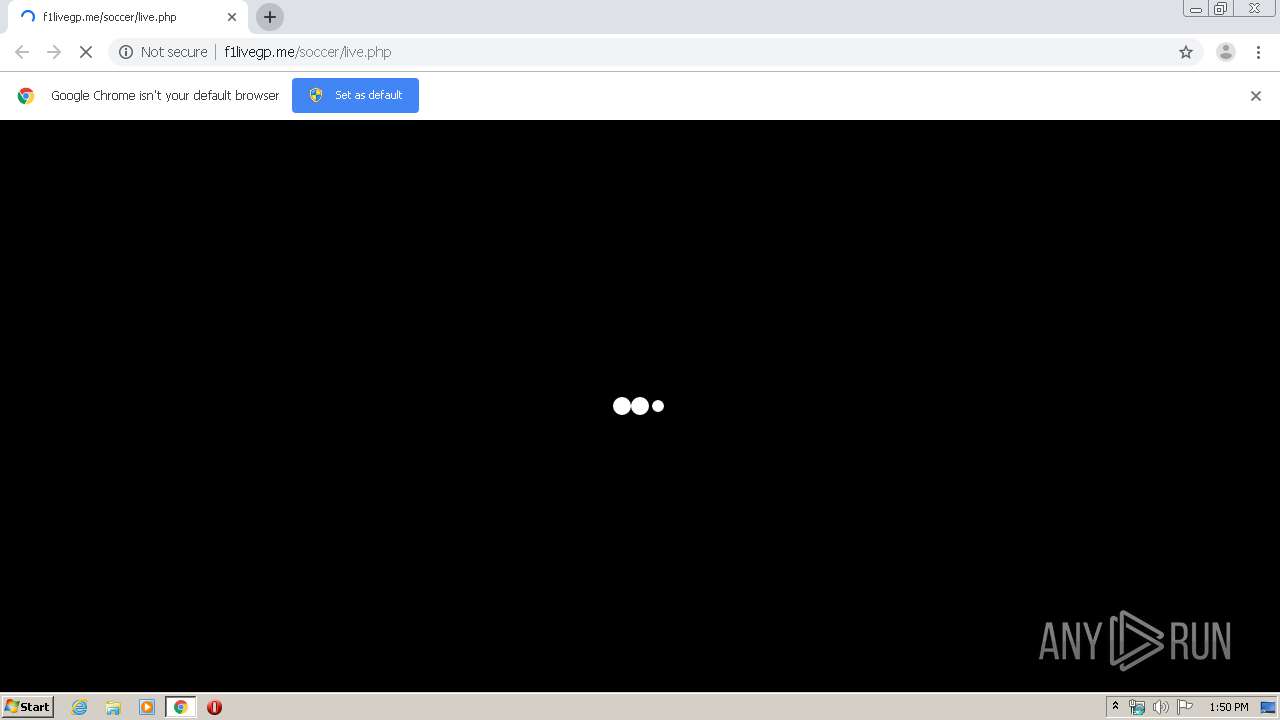Show hidden system tray icons
The height and width of the screenshot is (720, 1280).
click(1115, 707)
